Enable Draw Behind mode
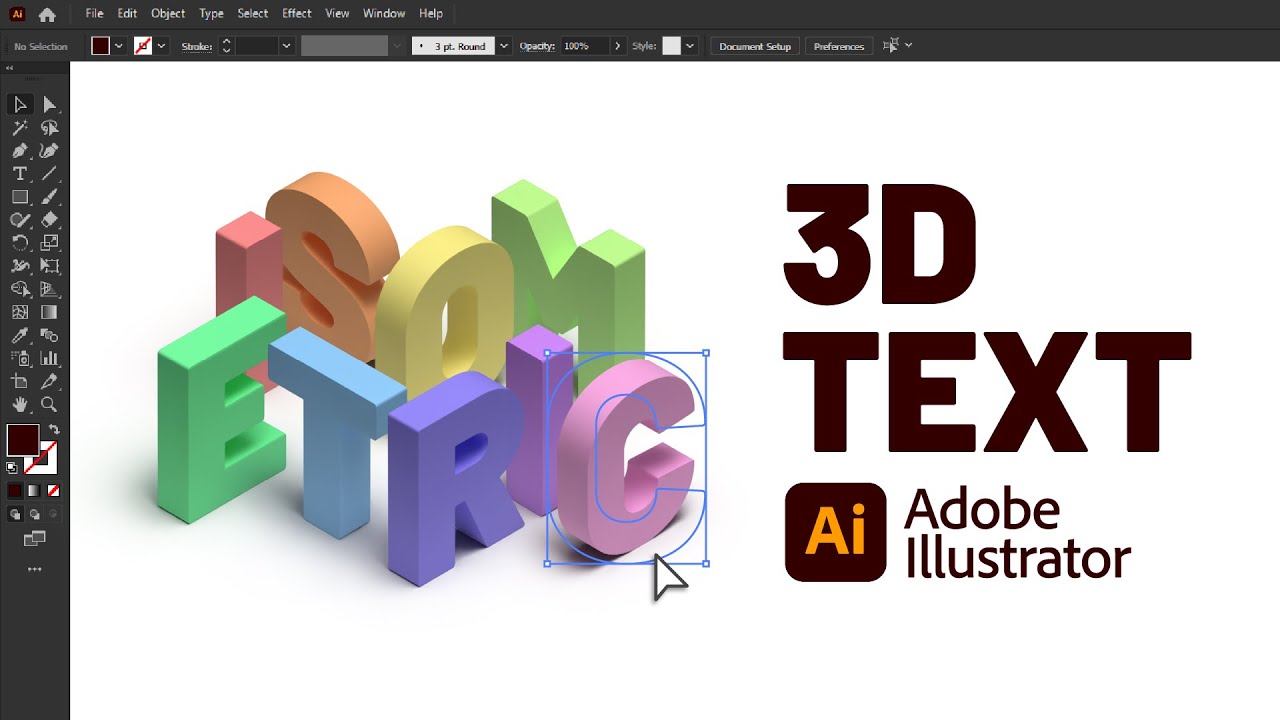Viewport: 1280px width, 720px height. tap(34, 514)
